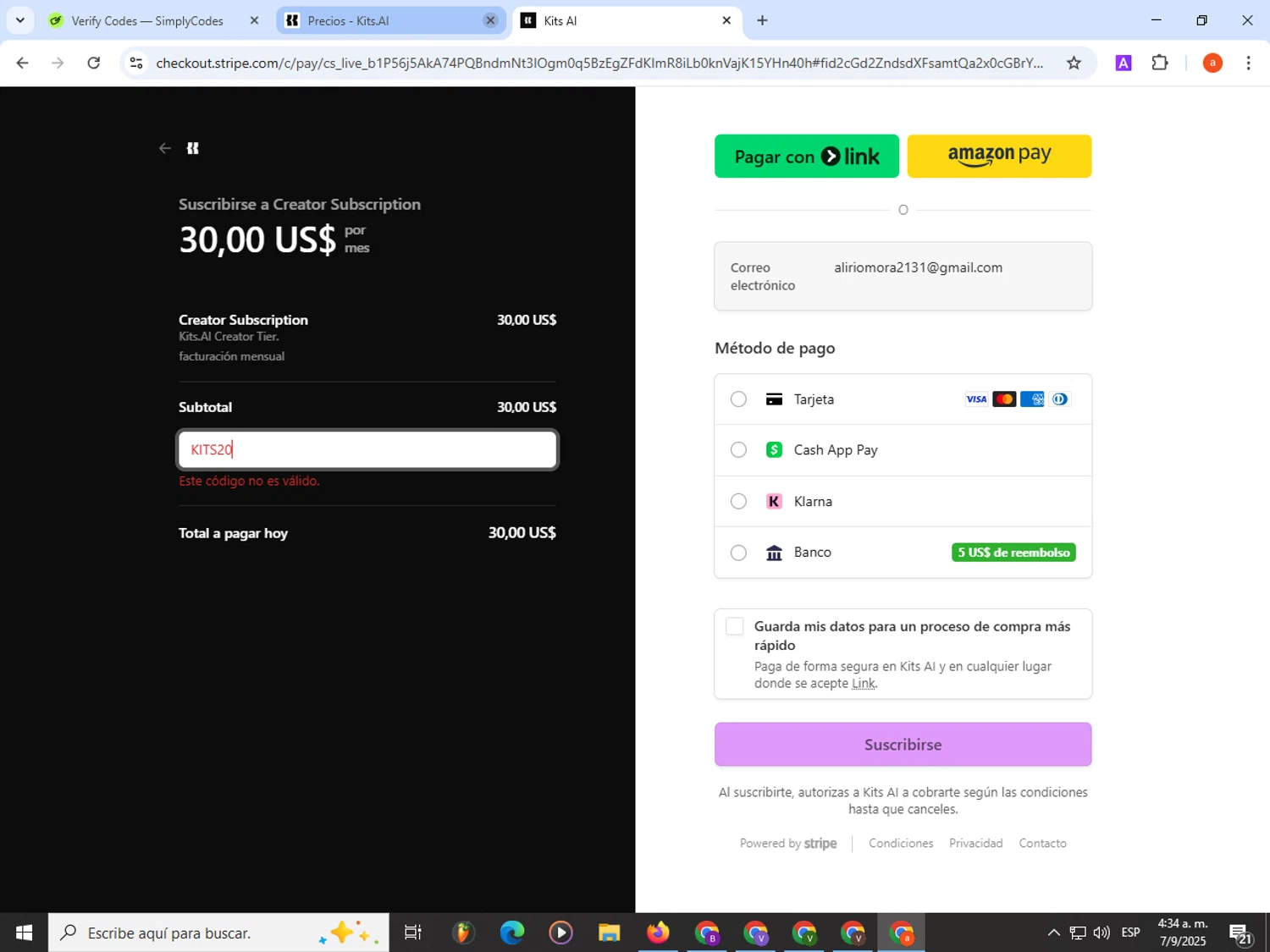Click the browser address bar URL
Image resolution: width=1270 pixels, height=952 pixels.
pos(599,63)
